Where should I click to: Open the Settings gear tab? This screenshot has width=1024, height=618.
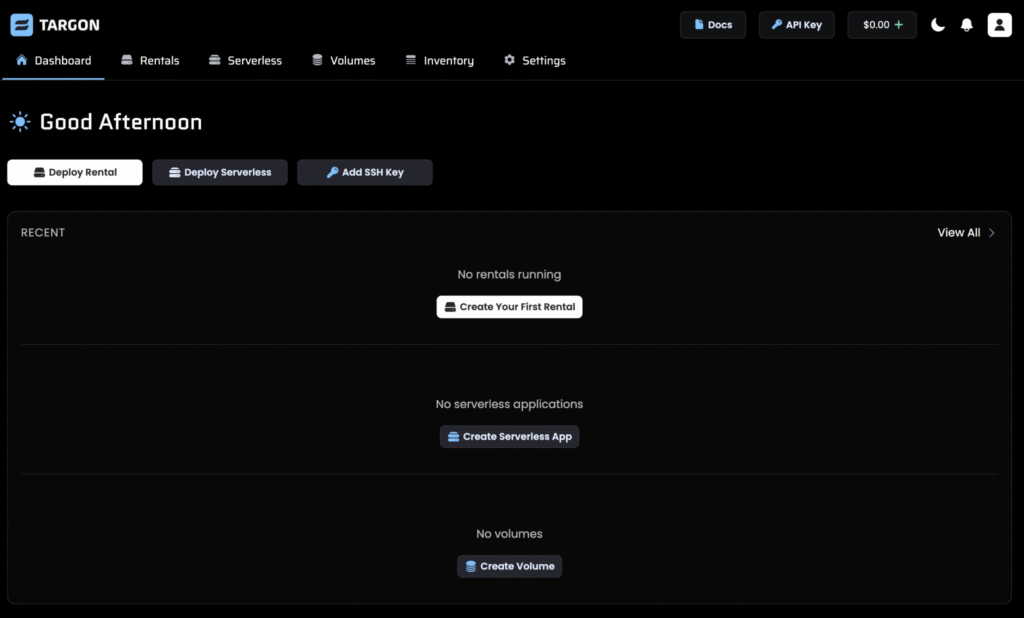[534, 61]
